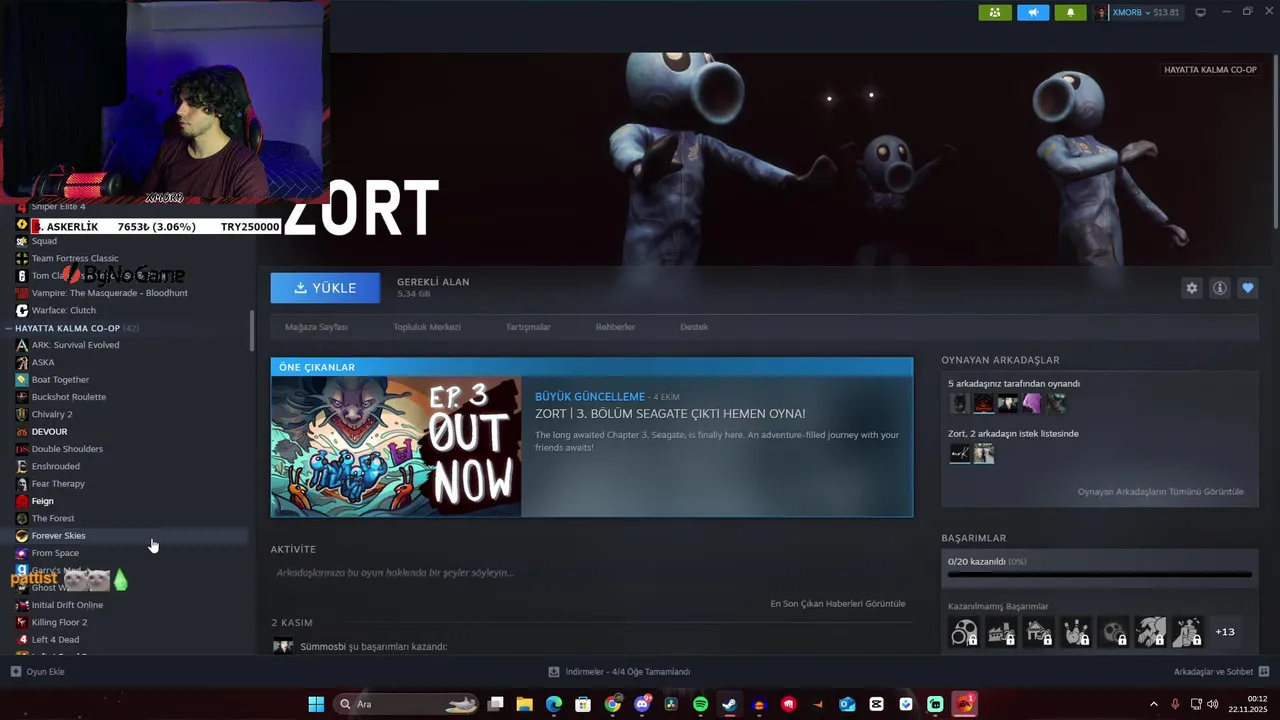Viewport: 1280px width, 720px height.
Task: Click the HAYATTA KALMA CO-OP collection tag
Action: (1210, 70)
